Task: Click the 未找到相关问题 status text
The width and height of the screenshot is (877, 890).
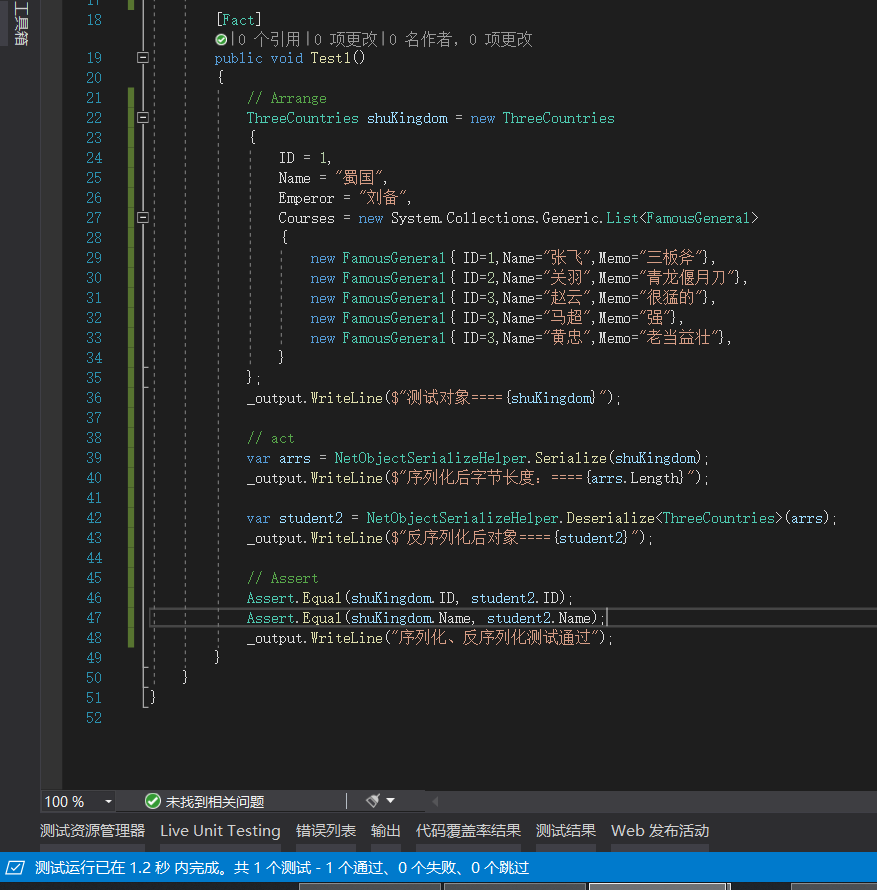Action: coord(215,801)
